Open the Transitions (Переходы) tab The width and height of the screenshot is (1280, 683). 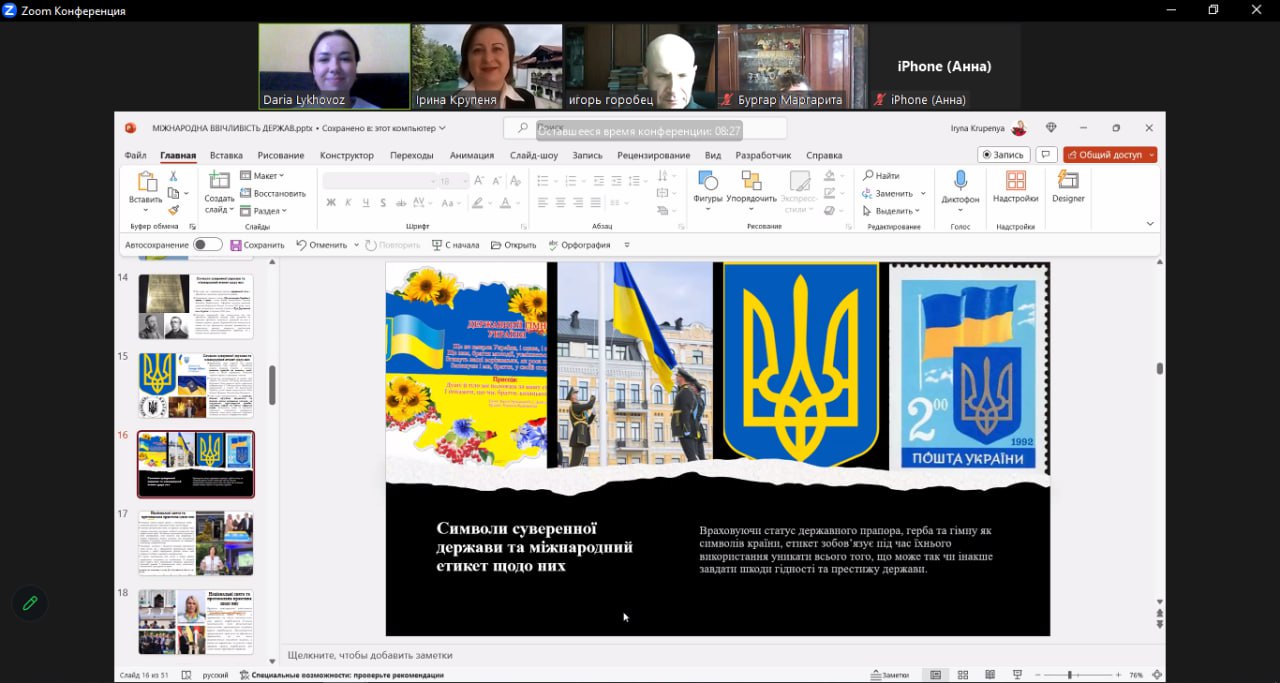click(x=412, y=155)
